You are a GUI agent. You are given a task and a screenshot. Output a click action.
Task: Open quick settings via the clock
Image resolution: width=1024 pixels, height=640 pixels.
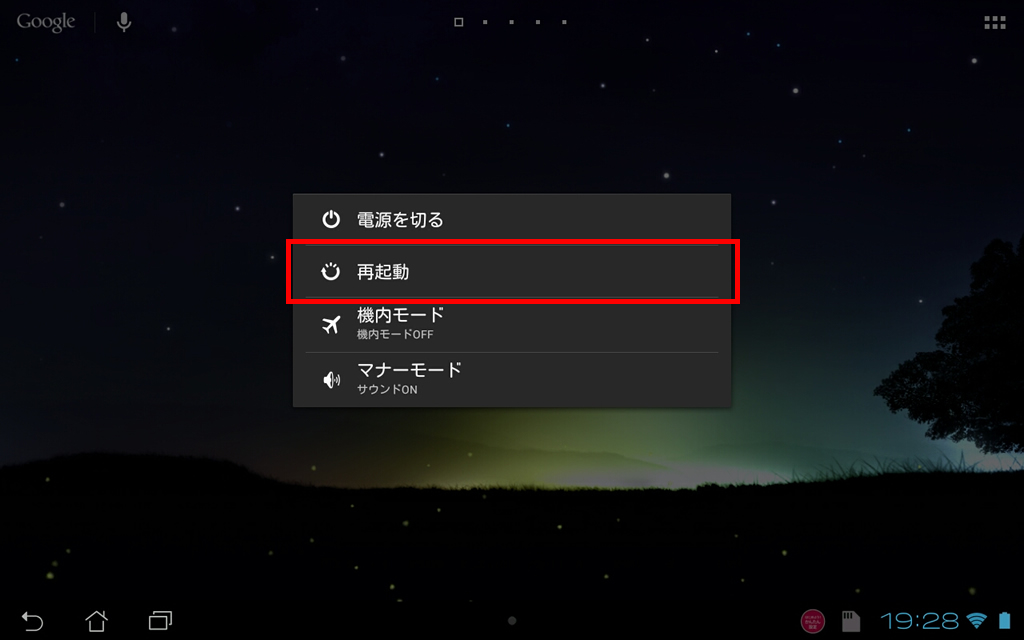[x=920, y=620]
